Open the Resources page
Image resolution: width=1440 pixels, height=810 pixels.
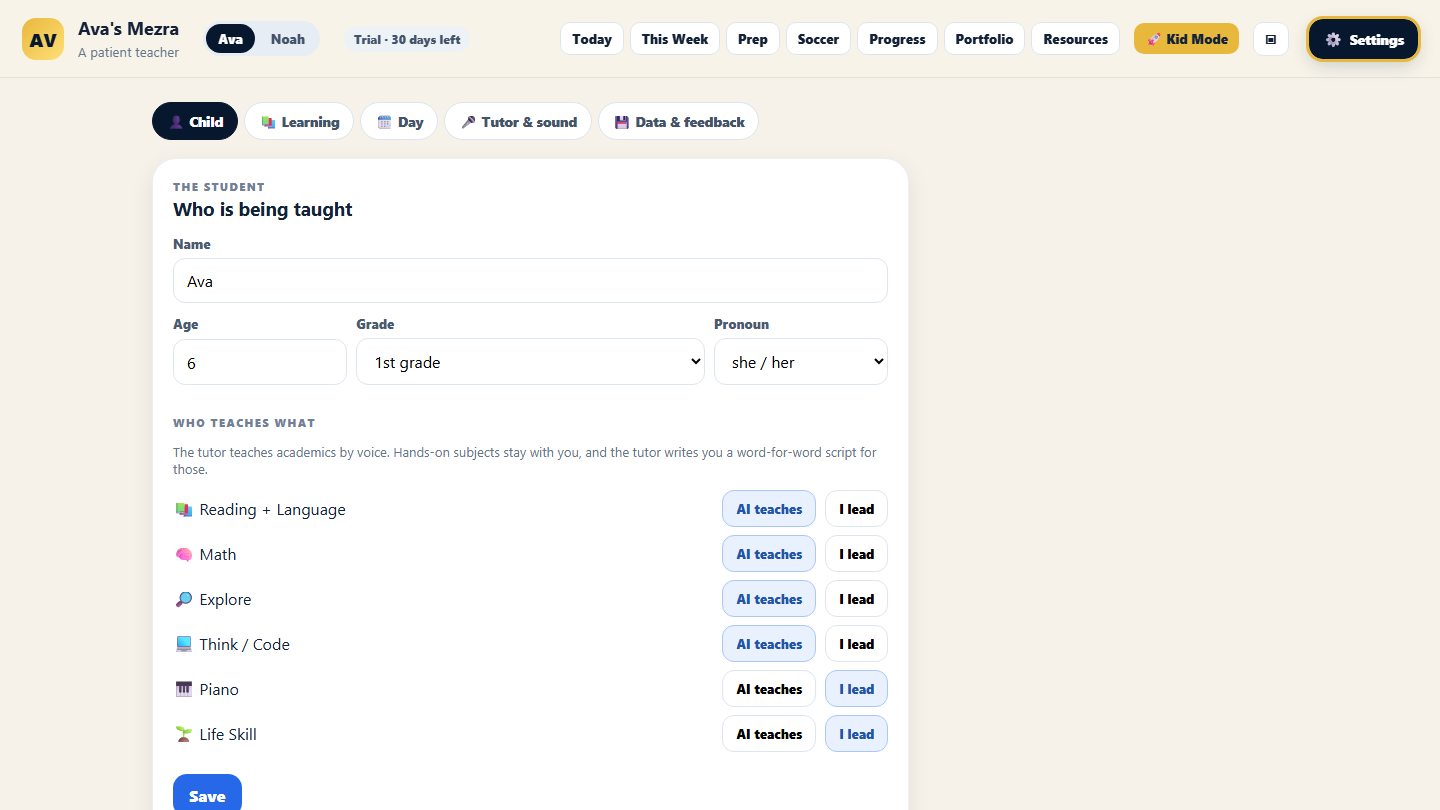coord(1075,39)
